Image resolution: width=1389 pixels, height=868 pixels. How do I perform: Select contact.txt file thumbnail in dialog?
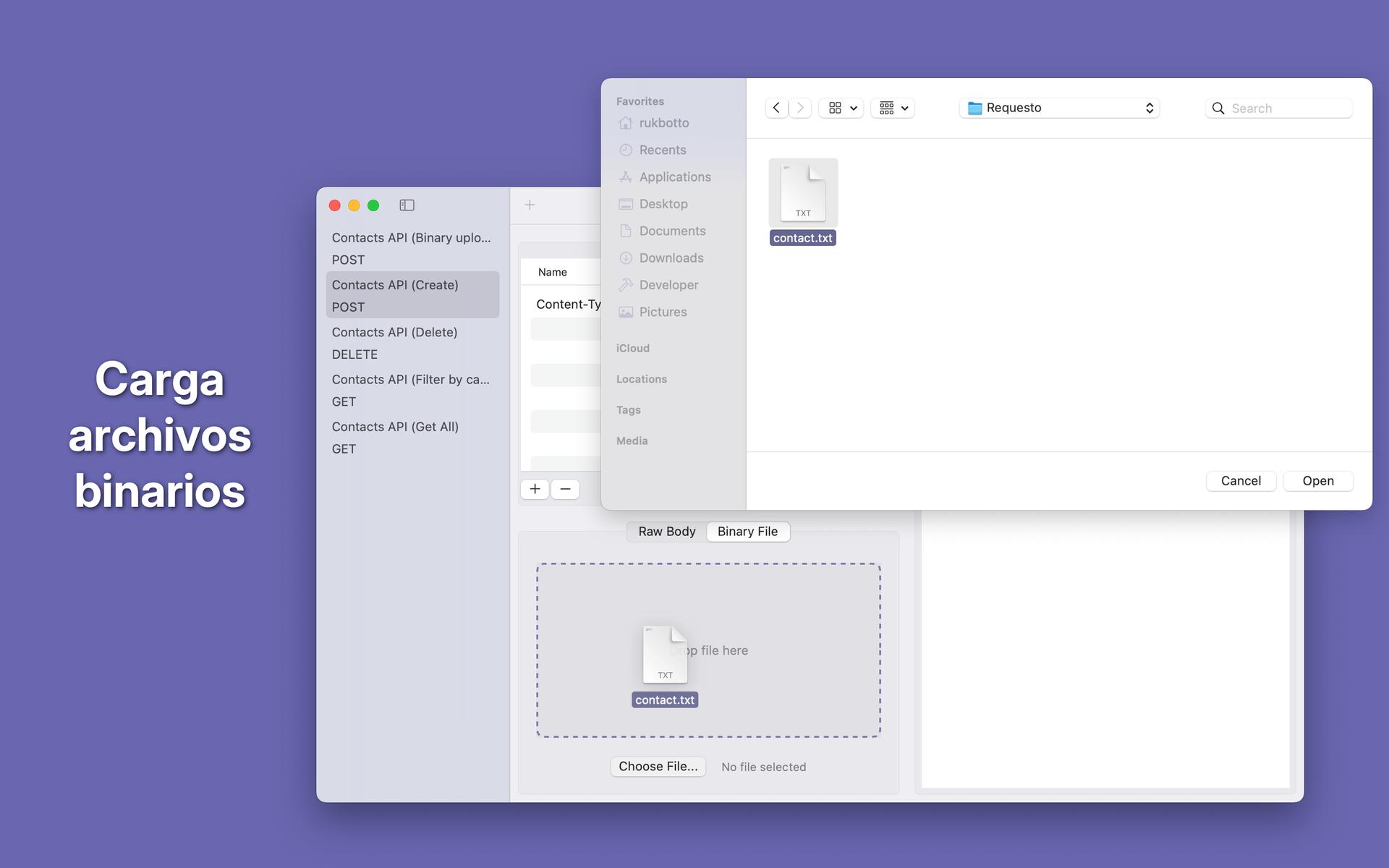pyautogui.click(x=803, y=193)
